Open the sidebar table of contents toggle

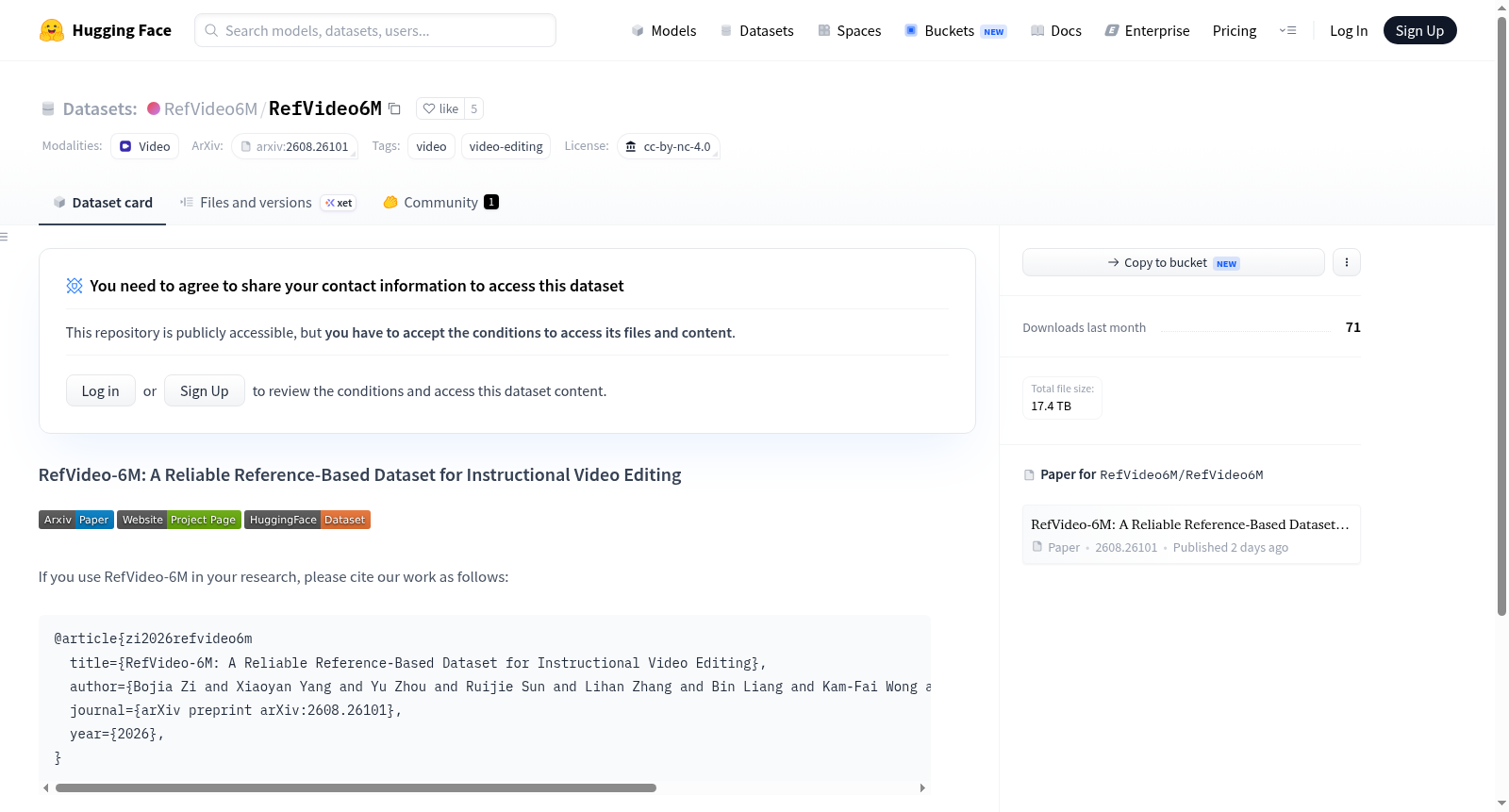pyautogui.click(x=5, y=237)
